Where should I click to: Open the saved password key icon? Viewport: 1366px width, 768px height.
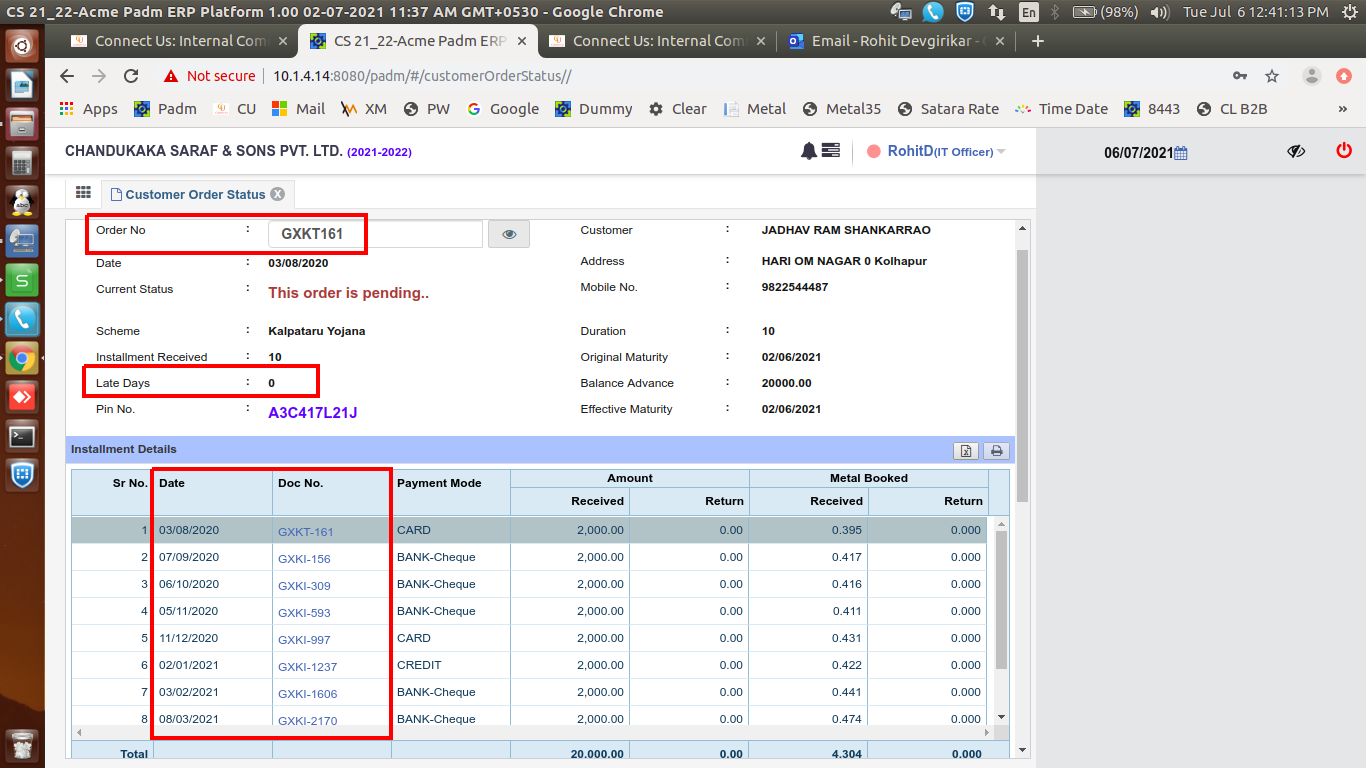click(1240, 76)
